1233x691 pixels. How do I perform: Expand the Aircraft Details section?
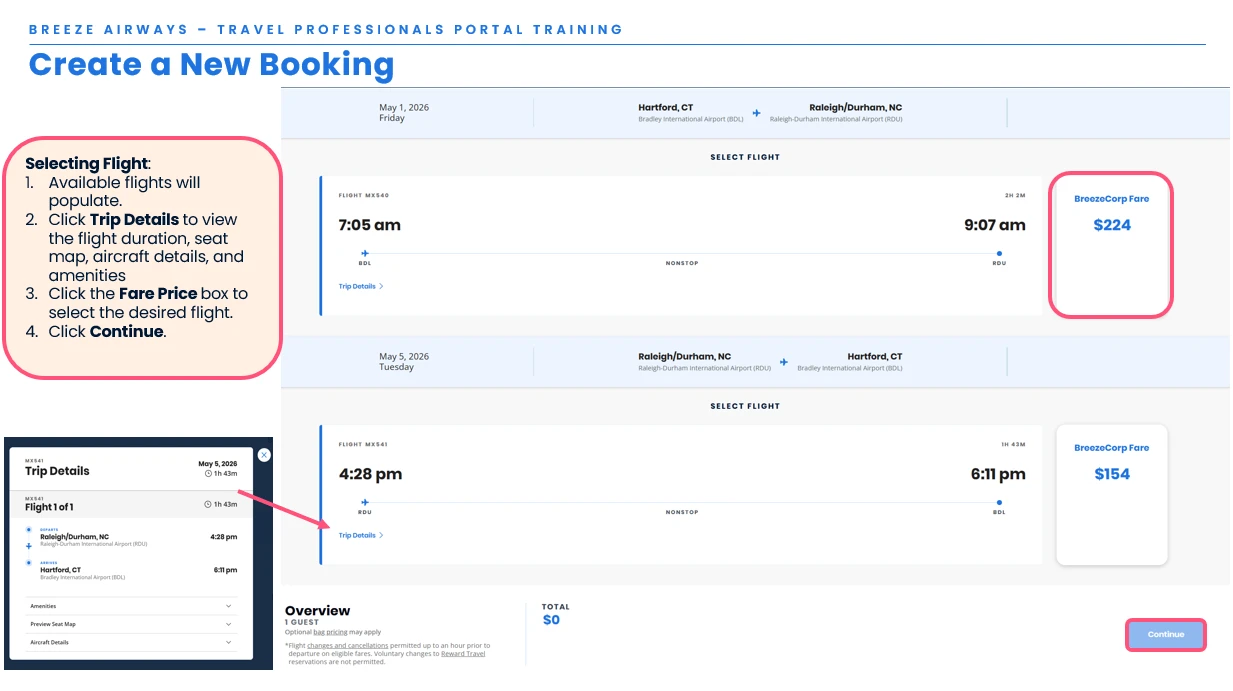click(131, 642)
